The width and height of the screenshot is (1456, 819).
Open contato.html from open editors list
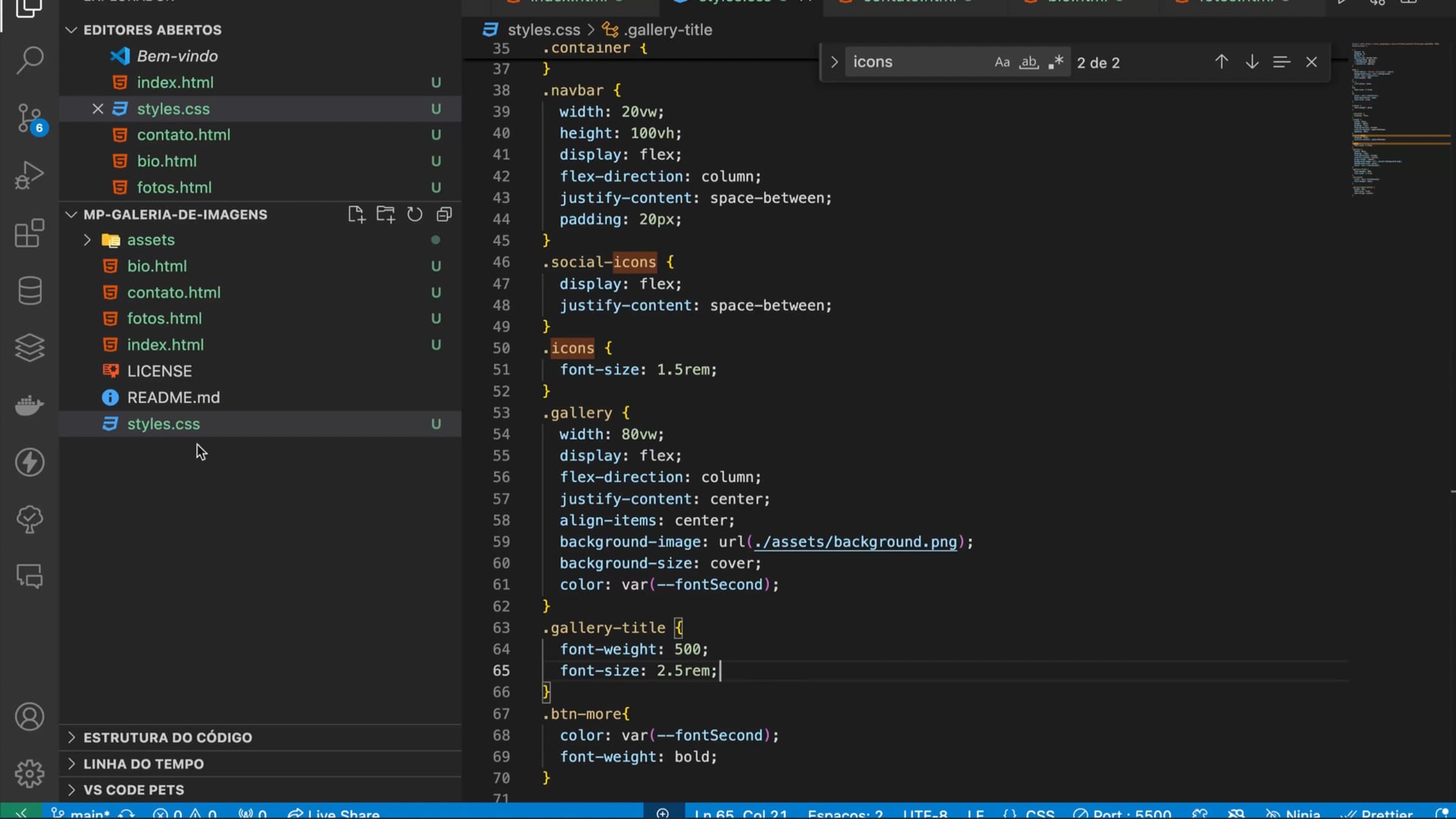tap(184, 135)
